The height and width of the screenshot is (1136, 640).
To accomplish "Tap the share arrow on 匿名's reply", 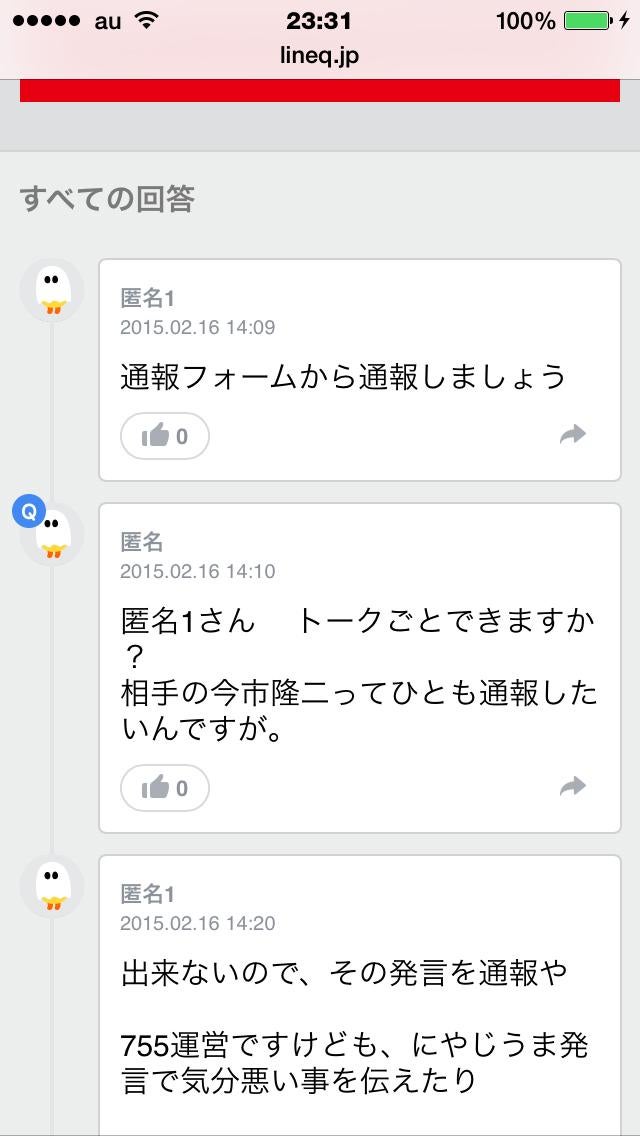I will tap(573, 788).
